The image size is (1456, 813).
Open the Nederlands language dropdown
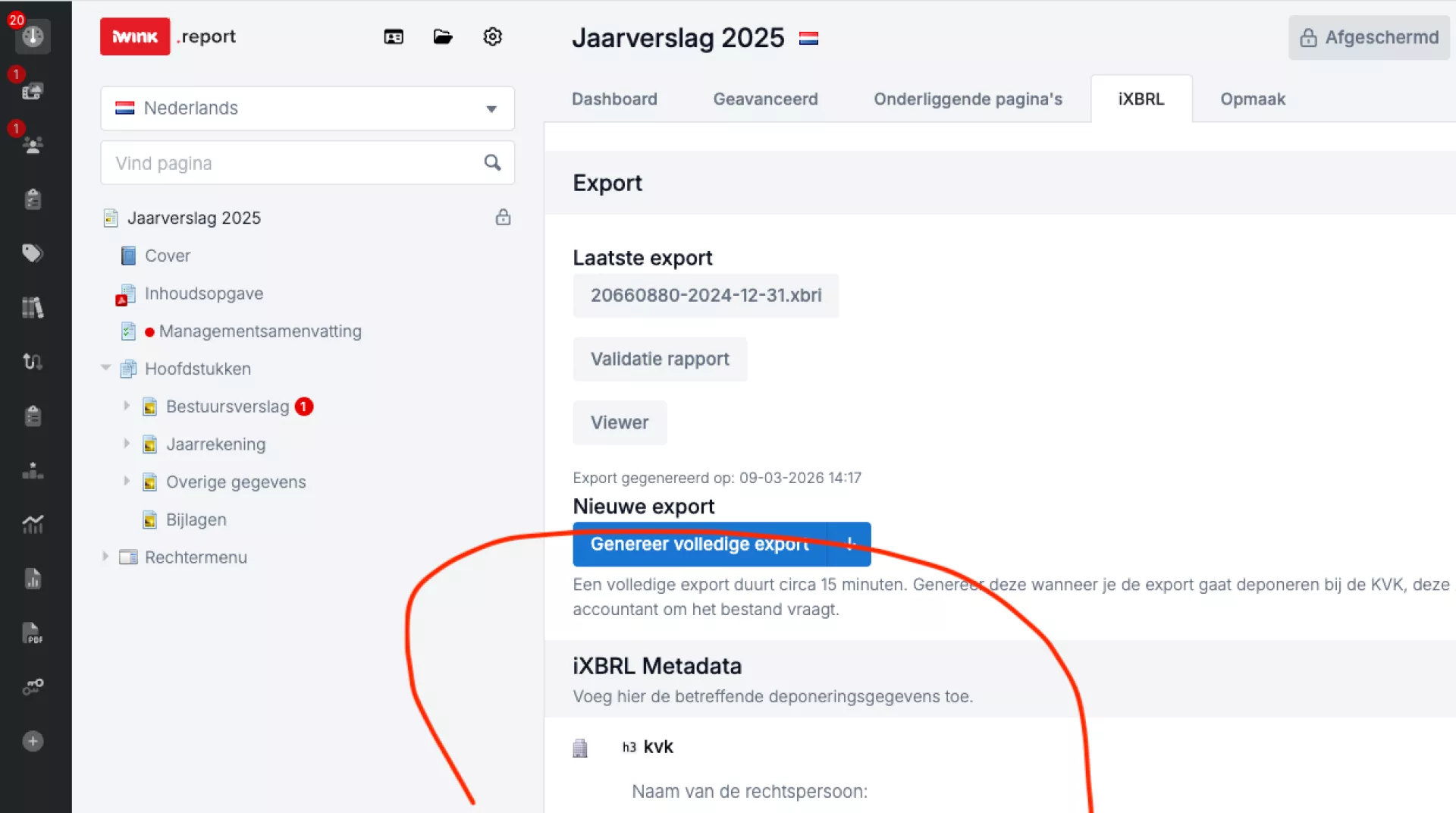tap(307, 108)
